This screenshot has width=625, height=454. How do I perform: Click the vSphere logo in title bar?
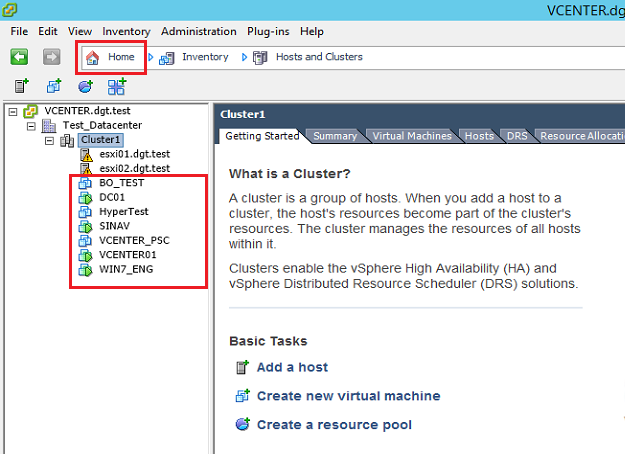click(x=9, y=10)
